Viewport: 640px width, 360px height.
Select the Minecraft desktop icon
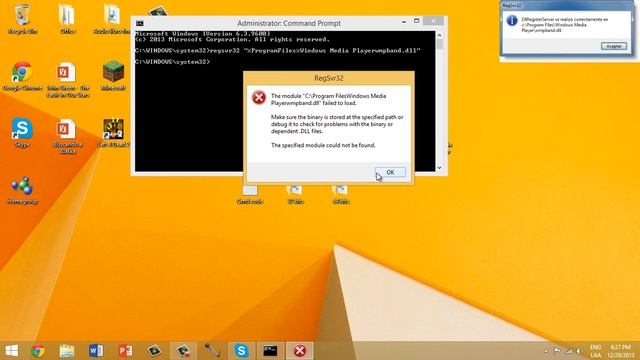point(113,76)
